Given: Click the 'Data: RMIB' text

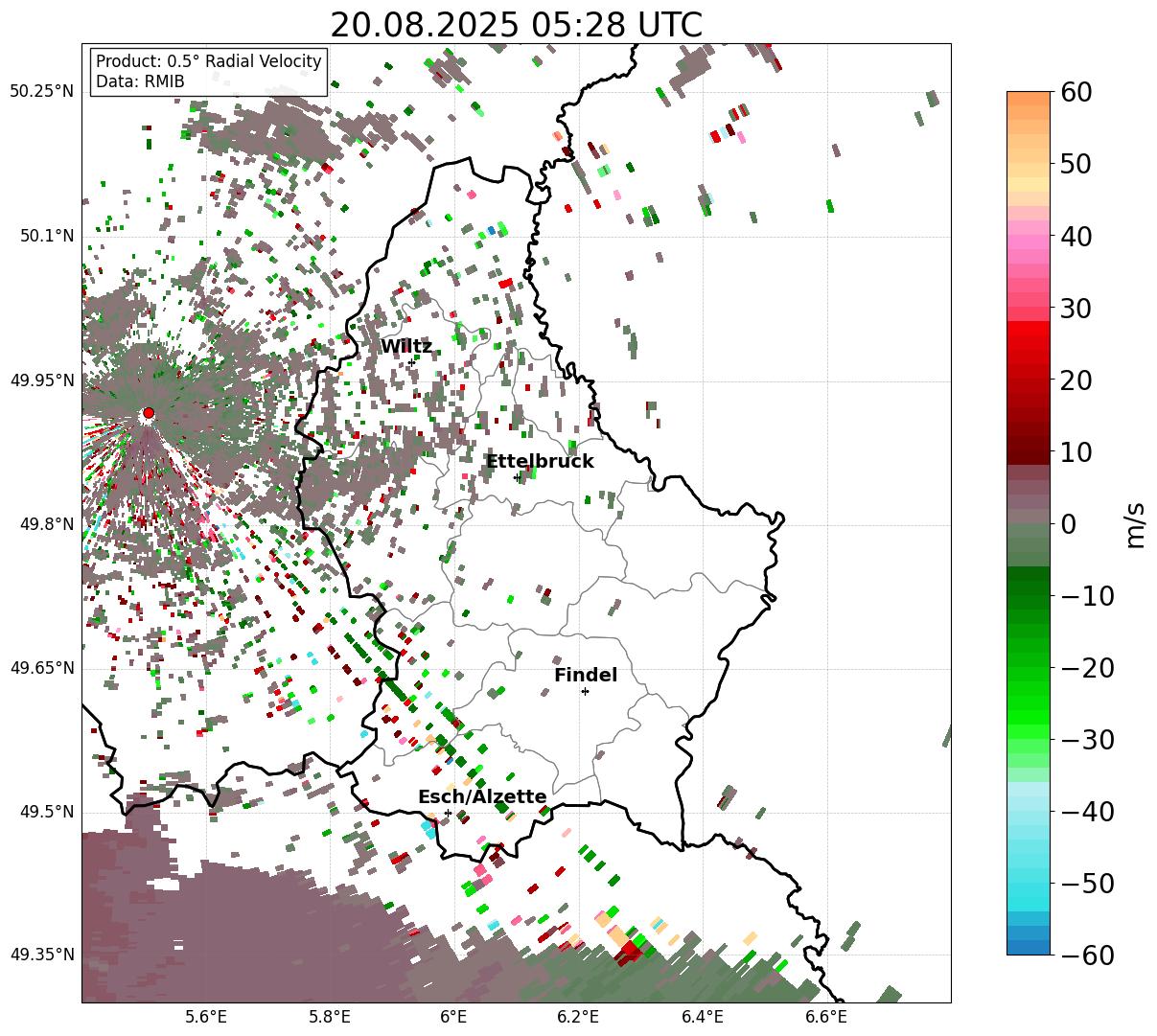Looking at the screenshot, I should (140, 82).
